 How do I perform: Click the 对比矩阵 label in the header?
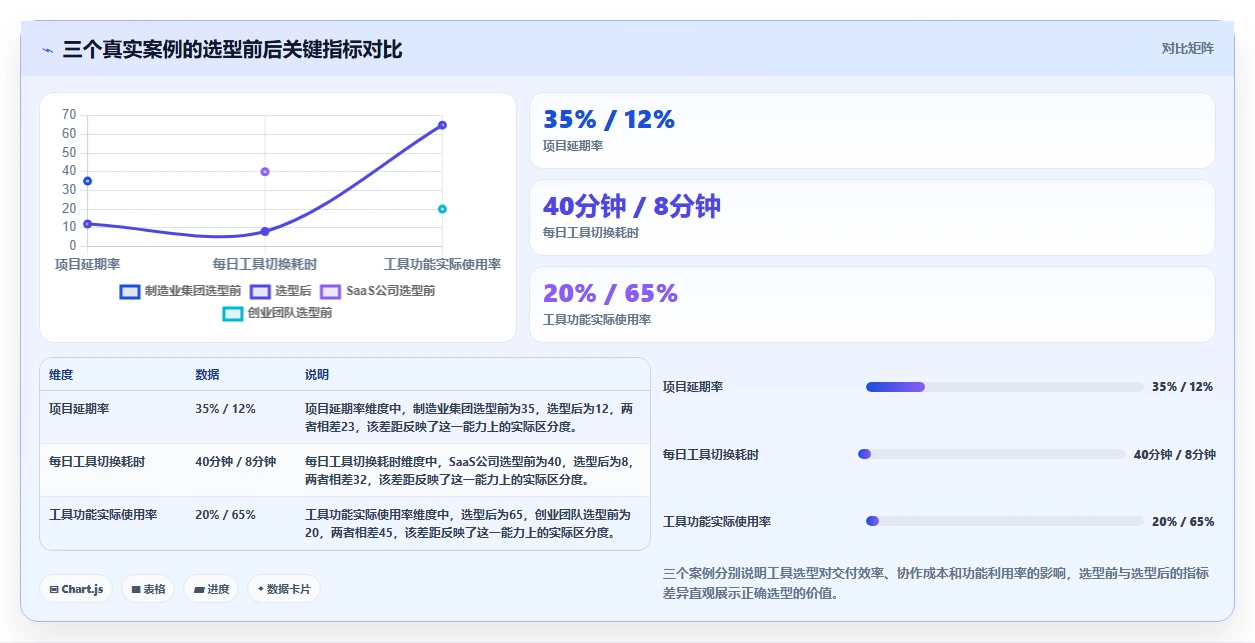click(x=1188, y=48)
